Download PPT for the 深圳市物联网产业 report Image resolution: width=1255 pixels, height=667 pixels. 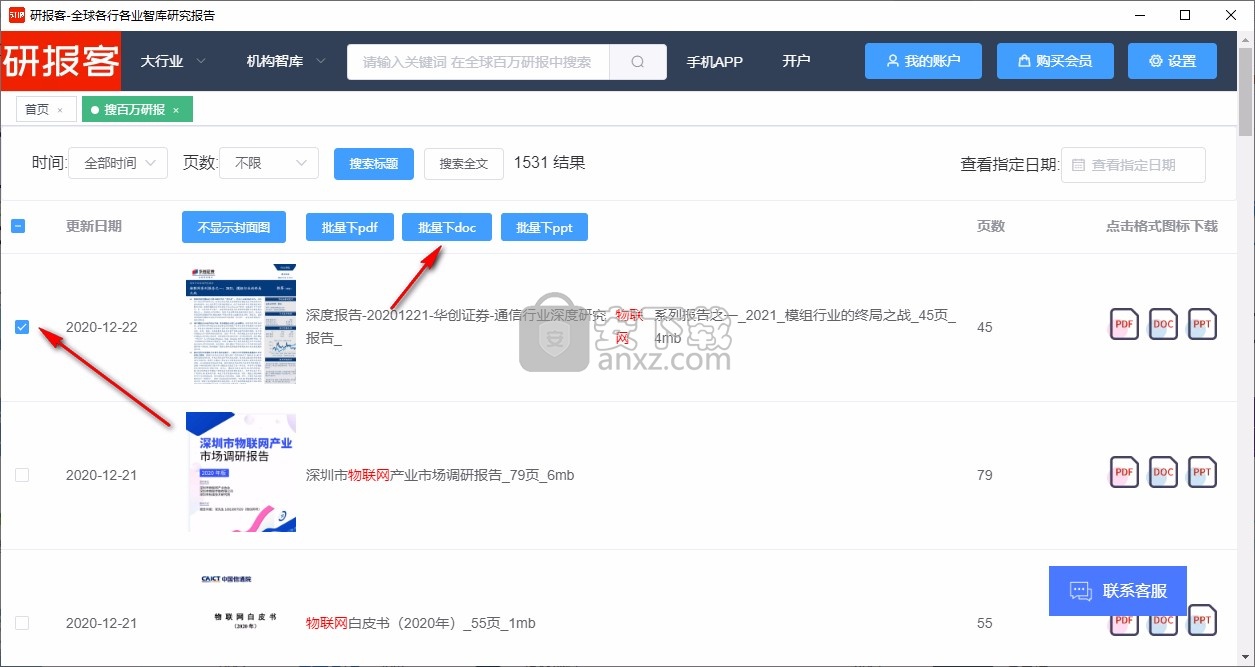click(1202, 472)
